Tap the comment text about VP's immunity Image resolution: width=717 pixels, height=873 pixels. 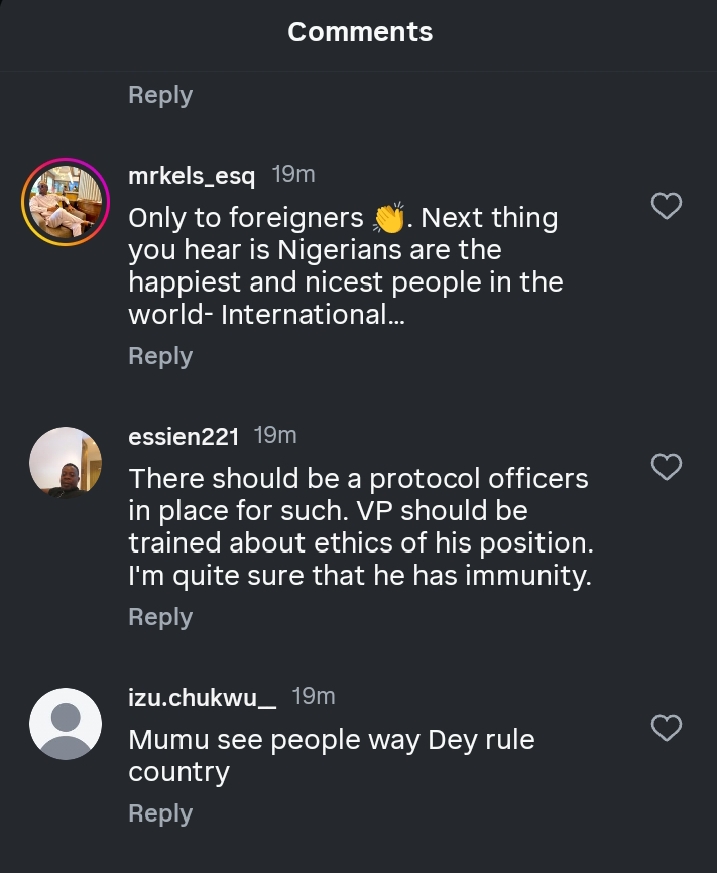360,527
